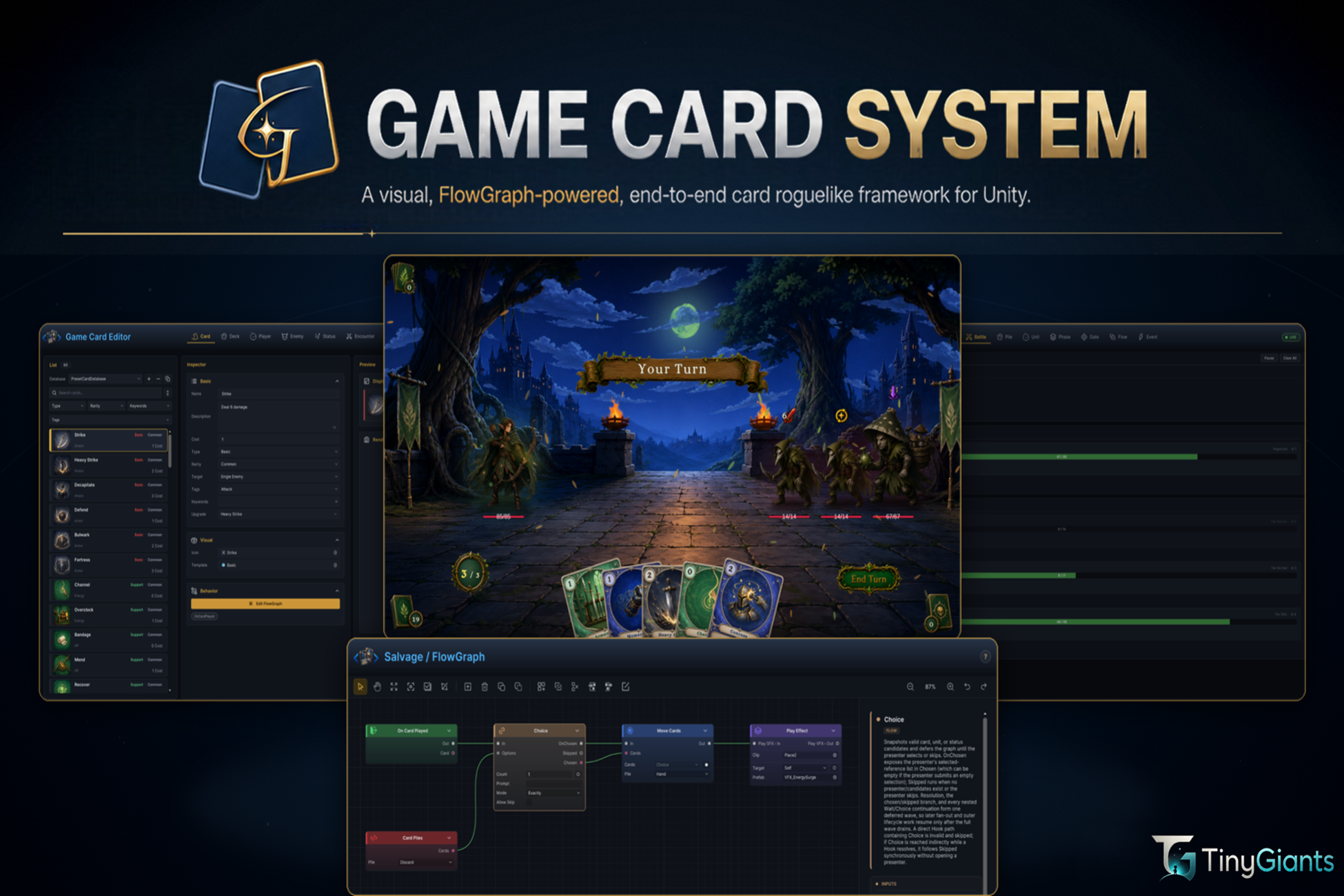Switch to the Deck tab in Card Editor
Image resolution: width=1344 pixels, height=896 pixels.
230,336
